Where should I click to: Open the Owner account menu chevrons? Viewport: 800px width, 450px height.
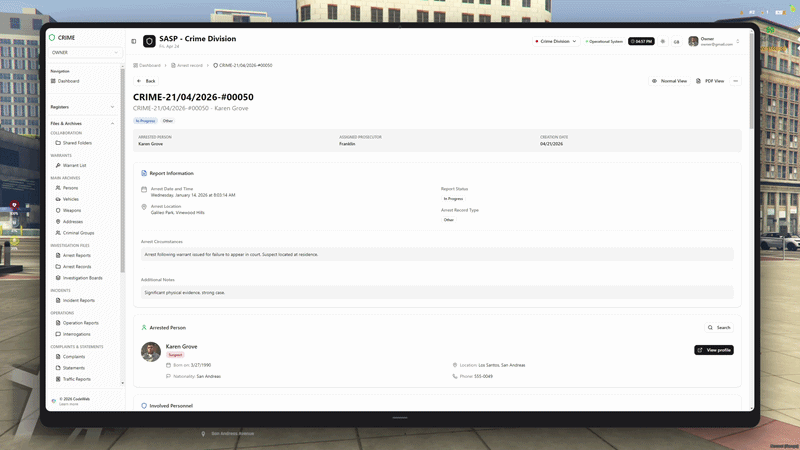pos(737,41)
